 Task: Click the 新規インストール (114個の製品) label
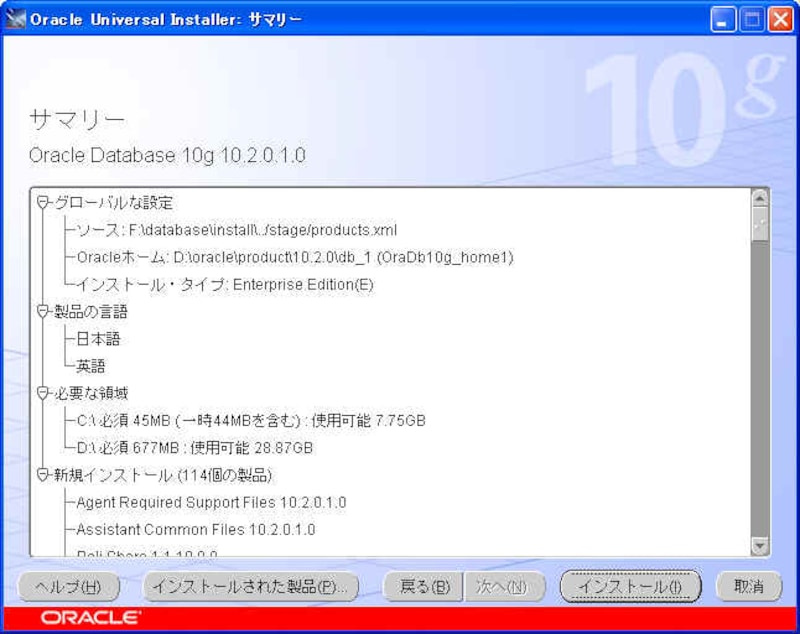tap(163, 475)
